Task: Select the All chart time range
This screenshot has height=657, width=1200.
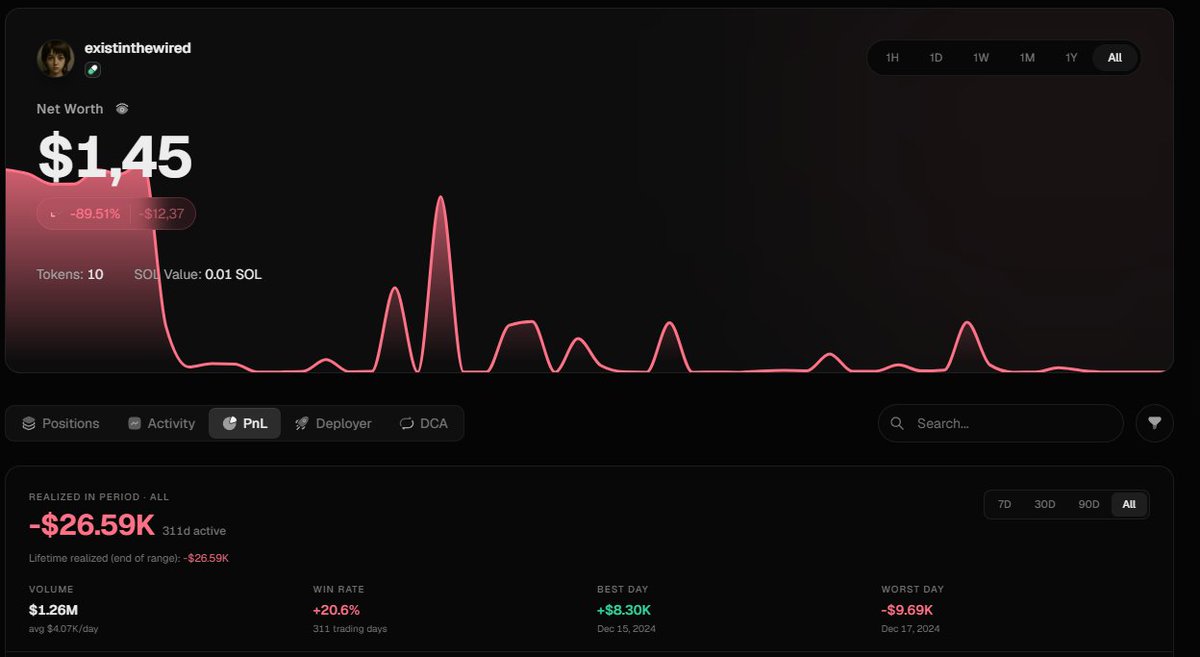Action: pos(1115,58)
